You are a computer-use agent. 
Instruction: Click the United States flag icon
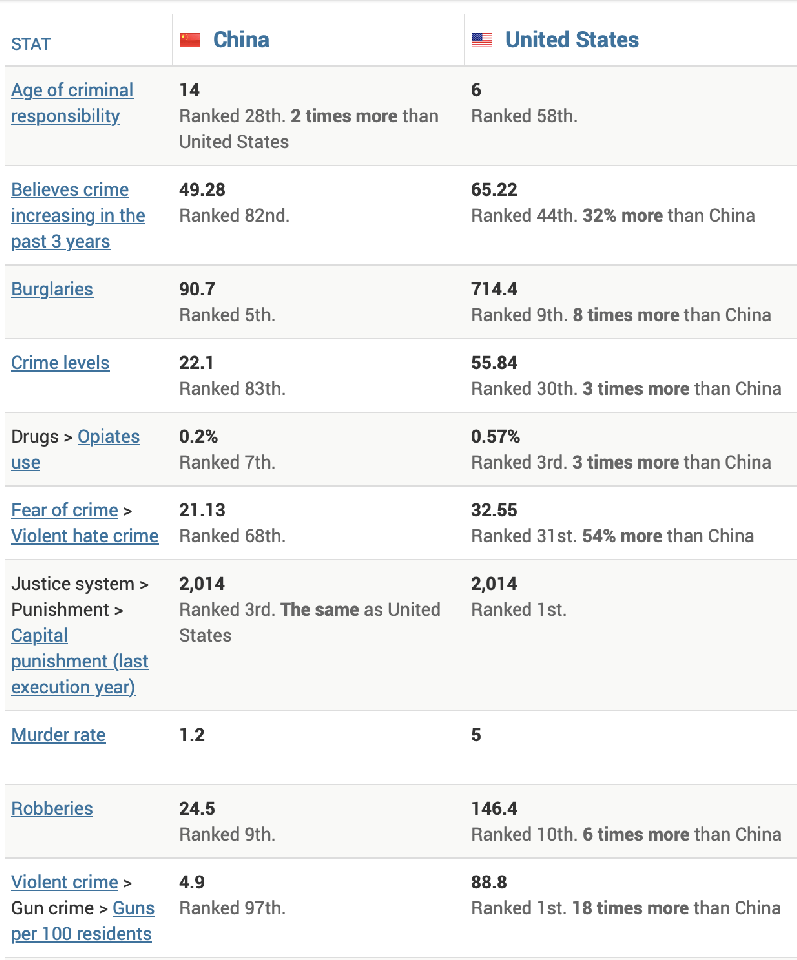pos(482,40)
